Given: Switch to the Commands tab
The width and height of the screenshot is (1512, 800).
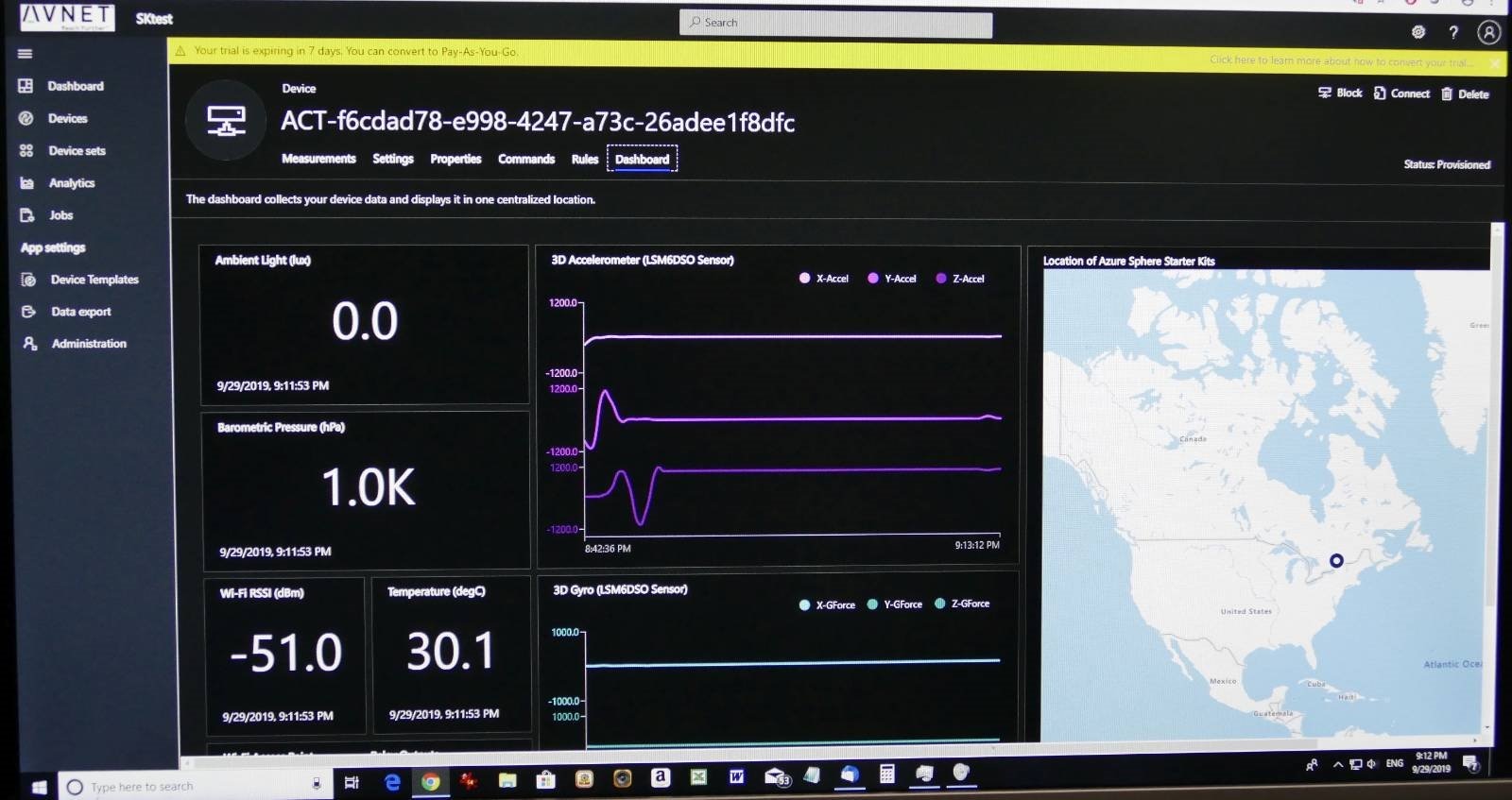Looking at the screenshot, I should tap(526, 159).
